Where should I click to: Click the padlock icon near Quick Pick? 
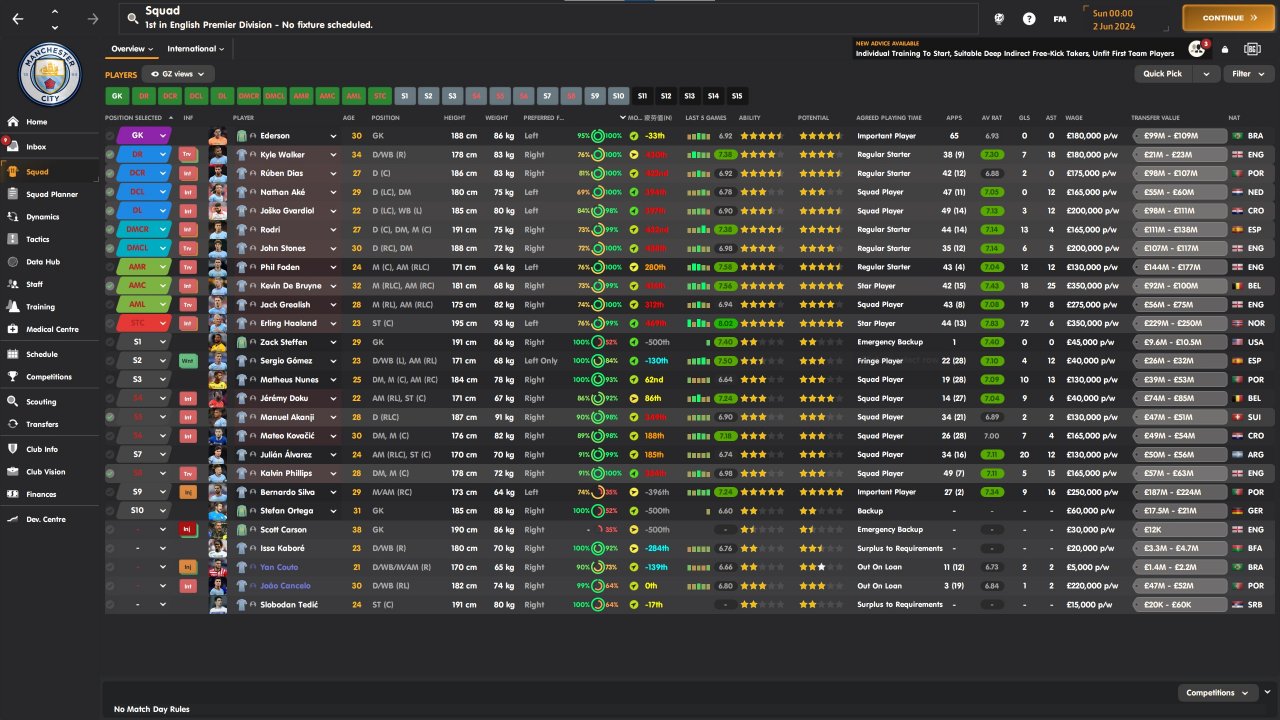[x=1225, y=49]
